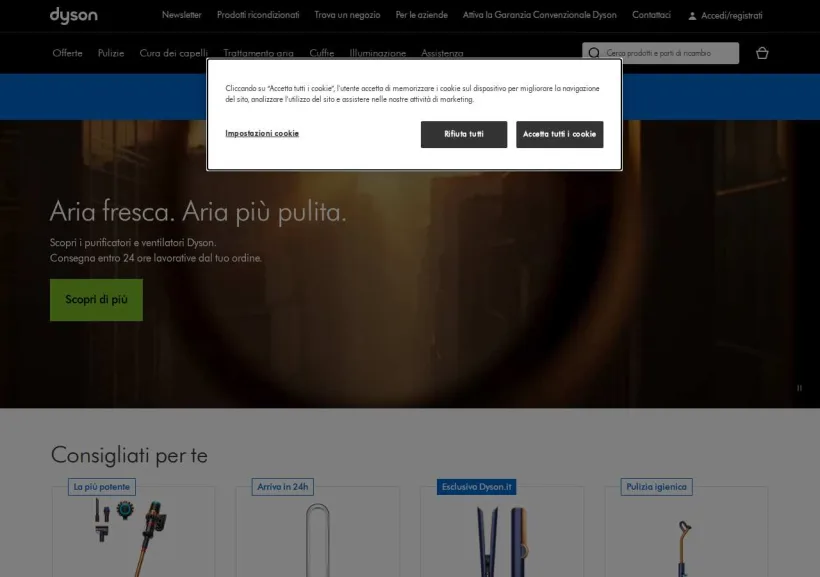
Task: Open Attiva la Garanzia Convenzionale Dyson
Action: coord(540,15)
